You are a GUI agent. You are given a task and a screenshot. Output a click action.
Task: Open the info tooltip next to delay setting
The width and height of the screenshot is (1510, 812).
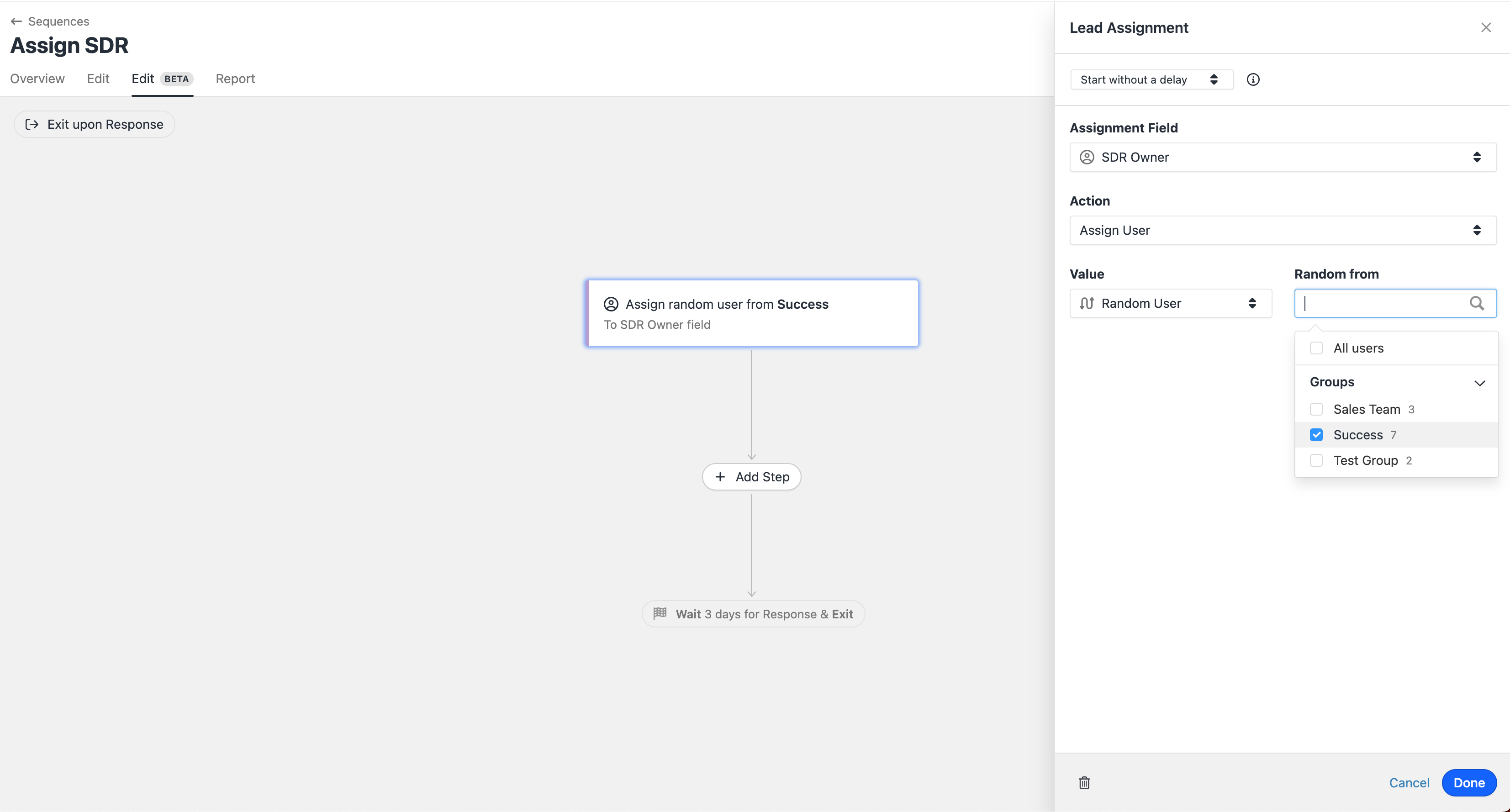pos(1253,79)
